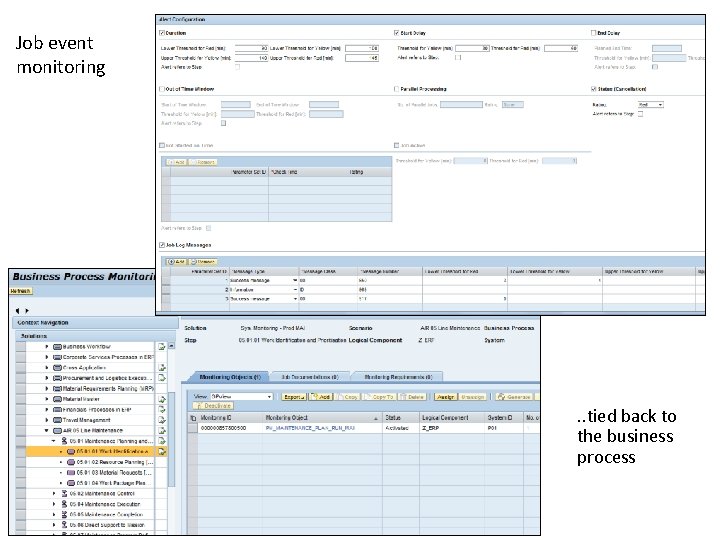720x540 pixels.
Task: Click Add in Monitoring Objects toolbar
Action: coord(321,397)
